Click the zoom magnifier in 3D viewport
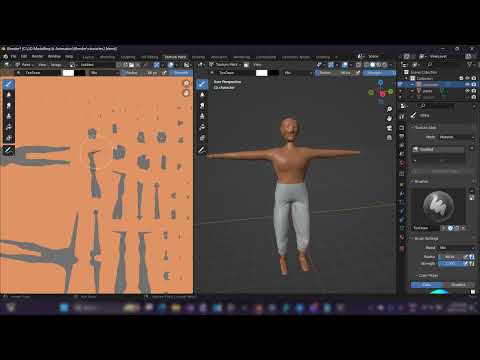 pos(389,109)
